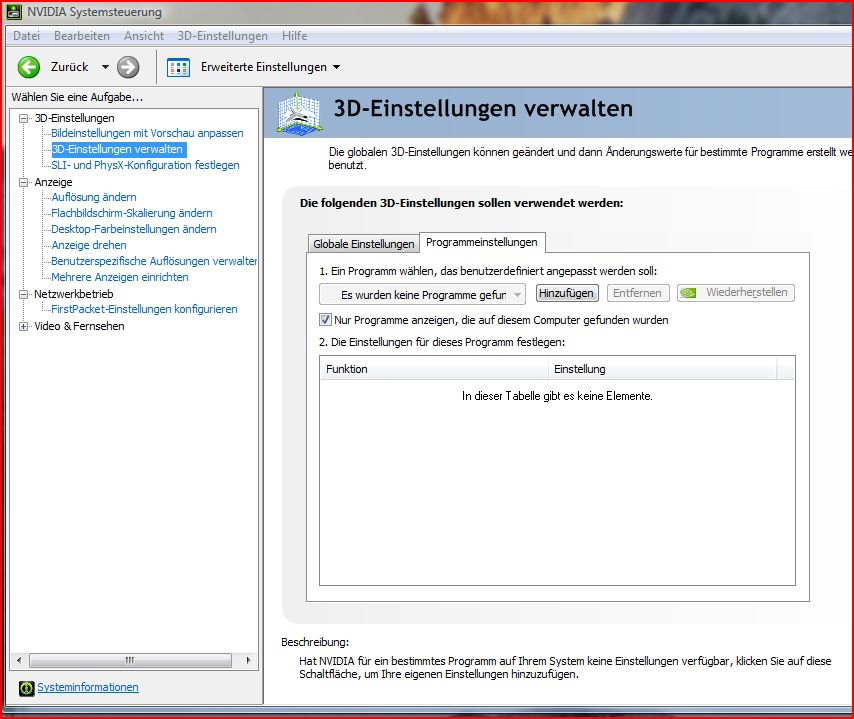The height and width of the screenshot is (719, 854).
Task: Click the Anzeige tree label
Action: tap(53, 182)
